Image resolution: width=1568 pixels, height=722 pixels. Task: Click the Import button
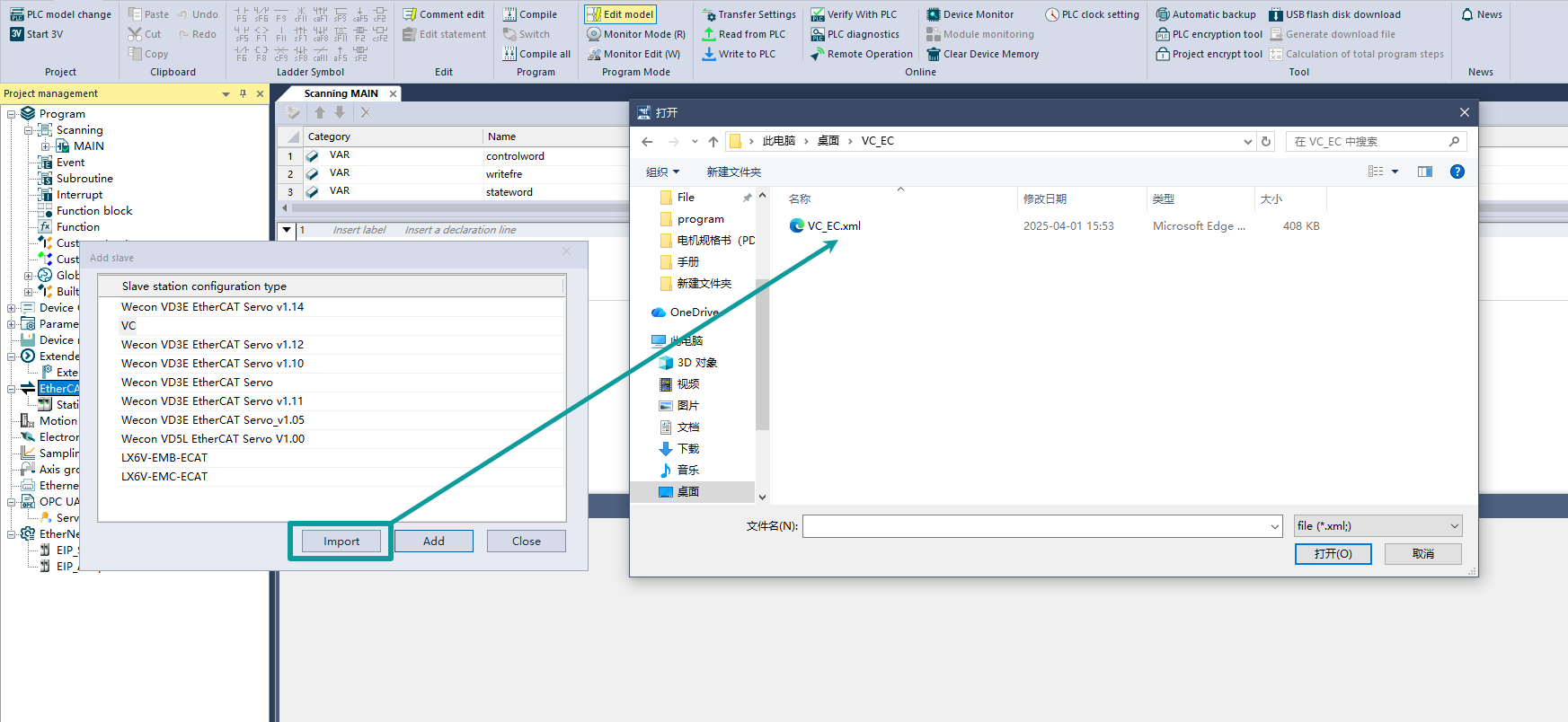click(x=341, y=541)
